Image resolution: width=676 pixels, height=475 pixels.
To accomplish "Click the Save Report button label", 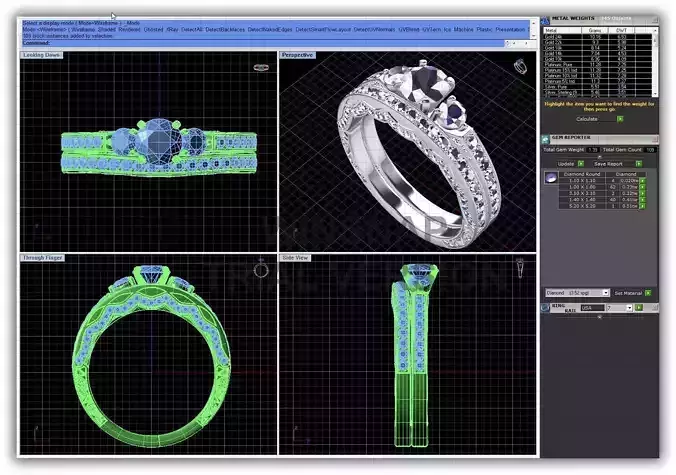I will point(608,164).
